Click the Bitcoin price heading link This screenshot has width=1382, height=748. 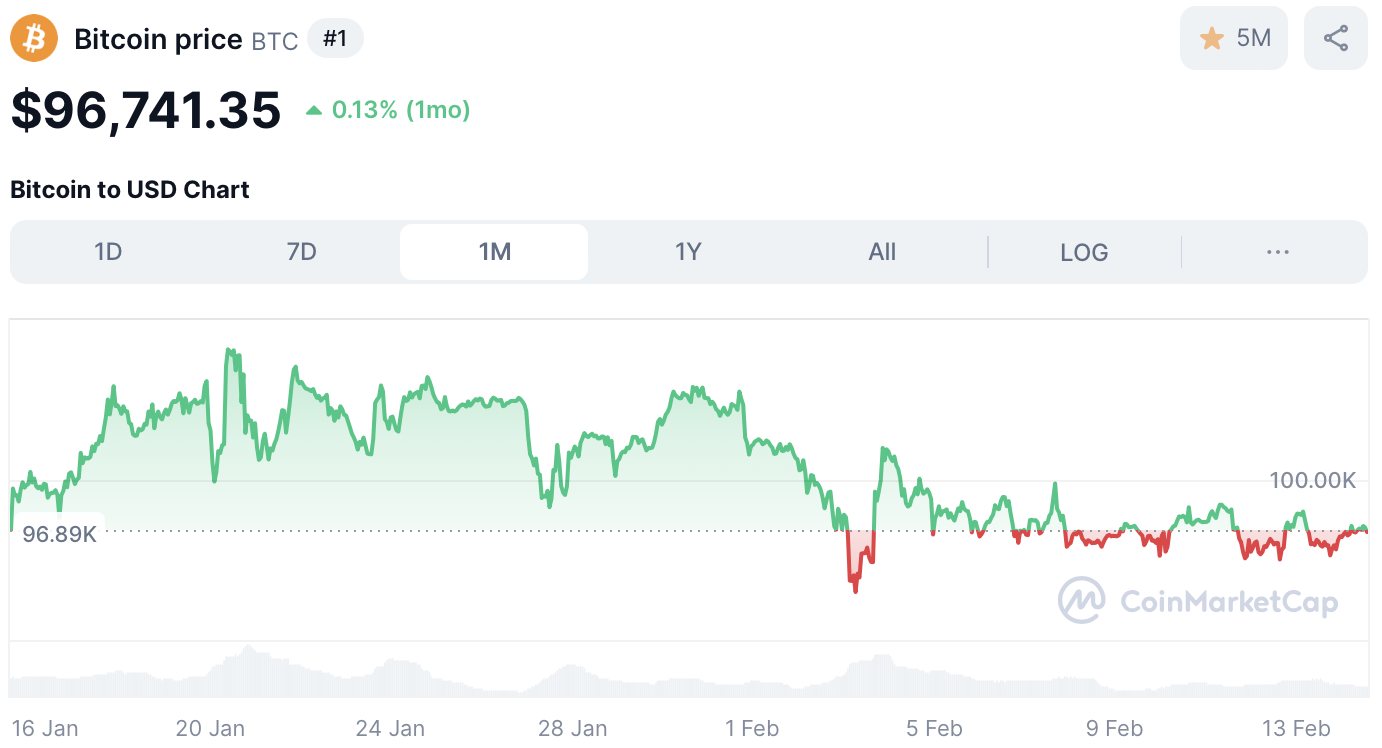[156, 38]
